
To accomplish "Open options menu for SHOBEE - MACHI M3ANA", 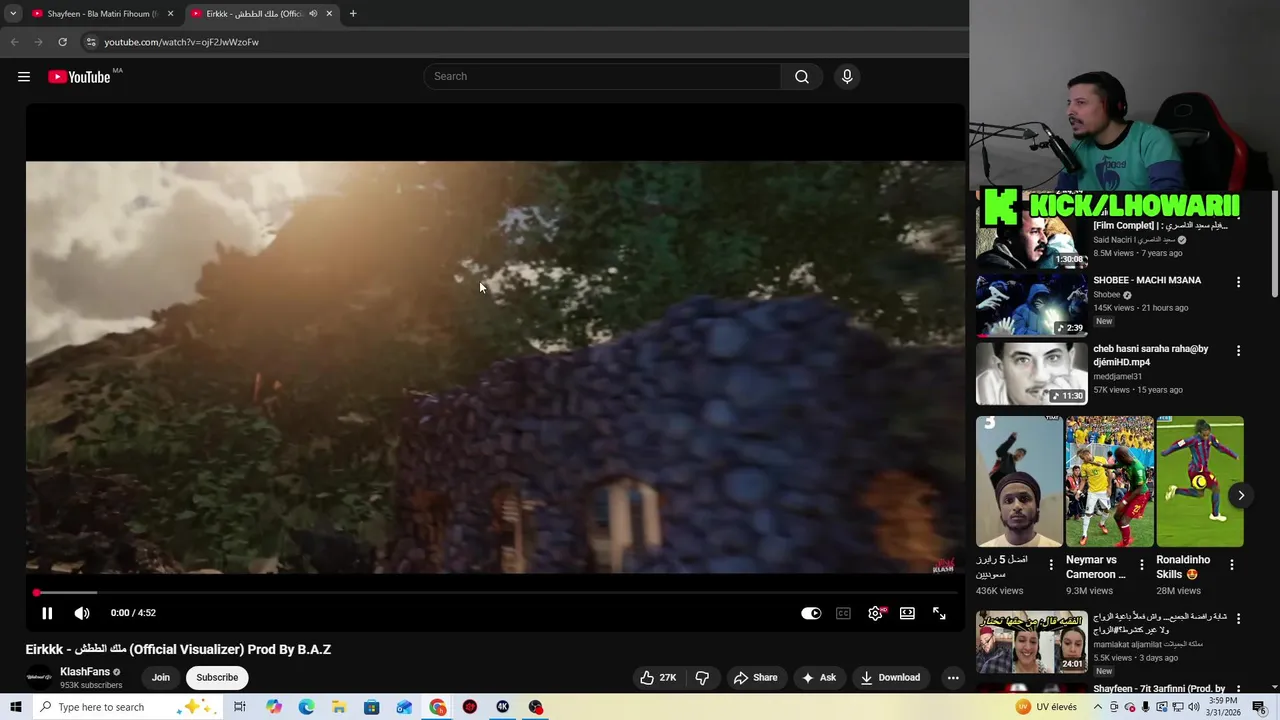I will click(1238, 283).
